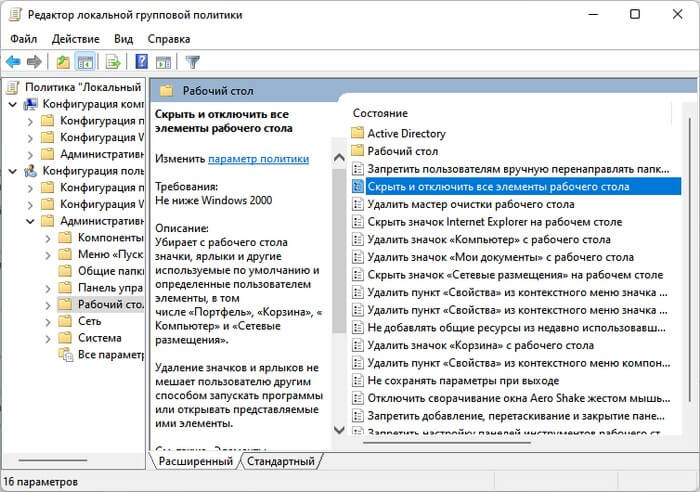Open the 'Справка' menu
Viewport: 700px width, 492px height.
coord(169,39)
